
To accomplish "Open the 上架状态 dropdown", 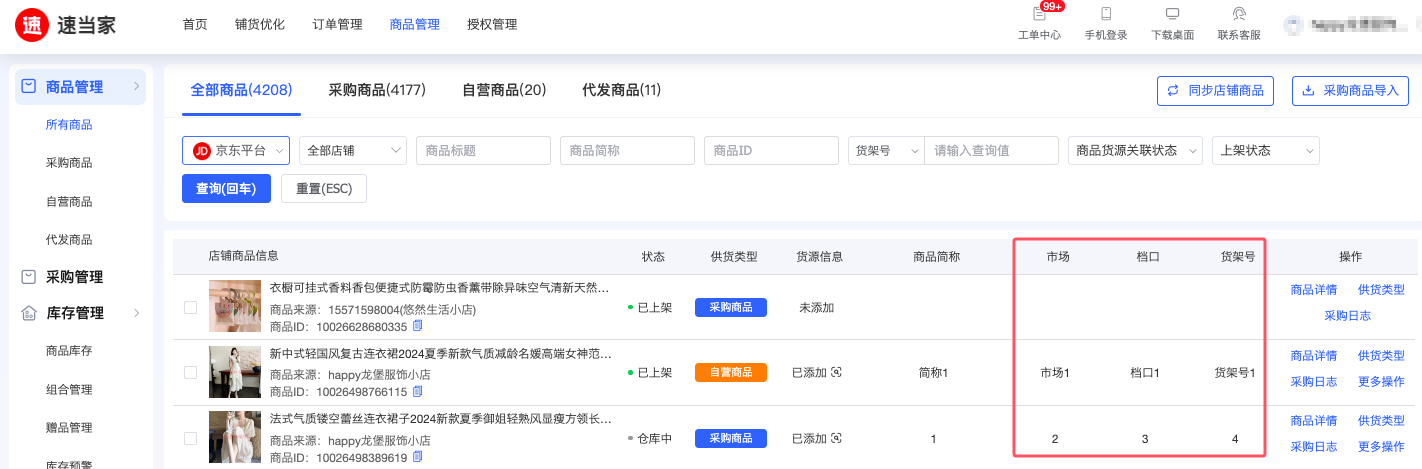I will (x=1266, y=151).
